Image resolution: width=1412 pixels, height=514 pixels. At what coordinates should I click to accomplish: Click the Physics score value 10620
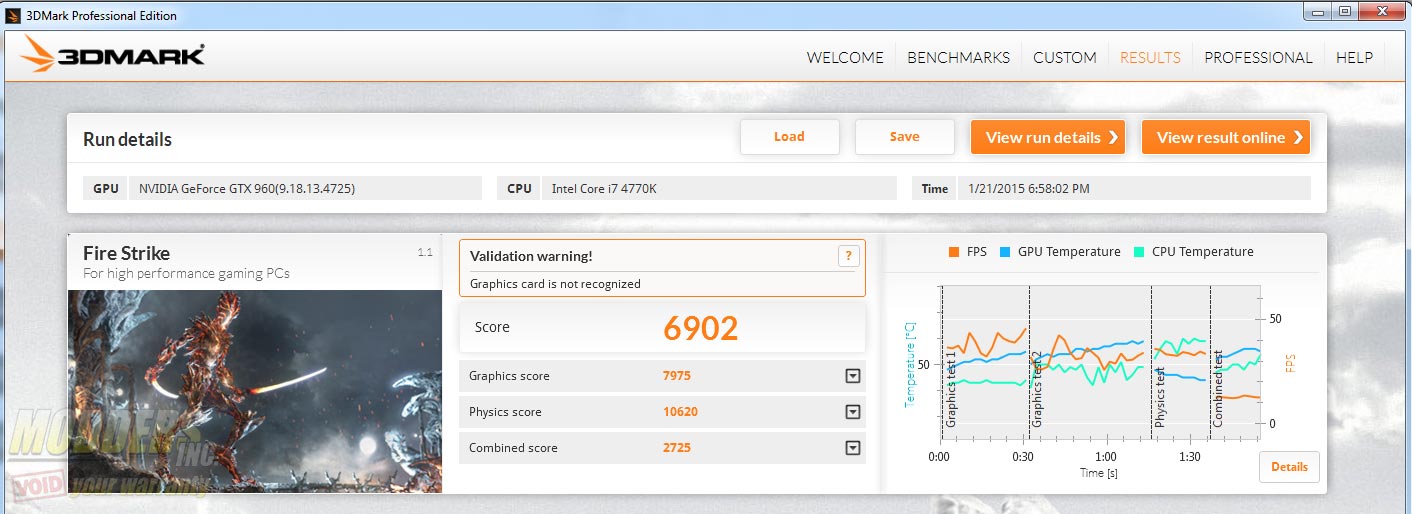[680, 412]
